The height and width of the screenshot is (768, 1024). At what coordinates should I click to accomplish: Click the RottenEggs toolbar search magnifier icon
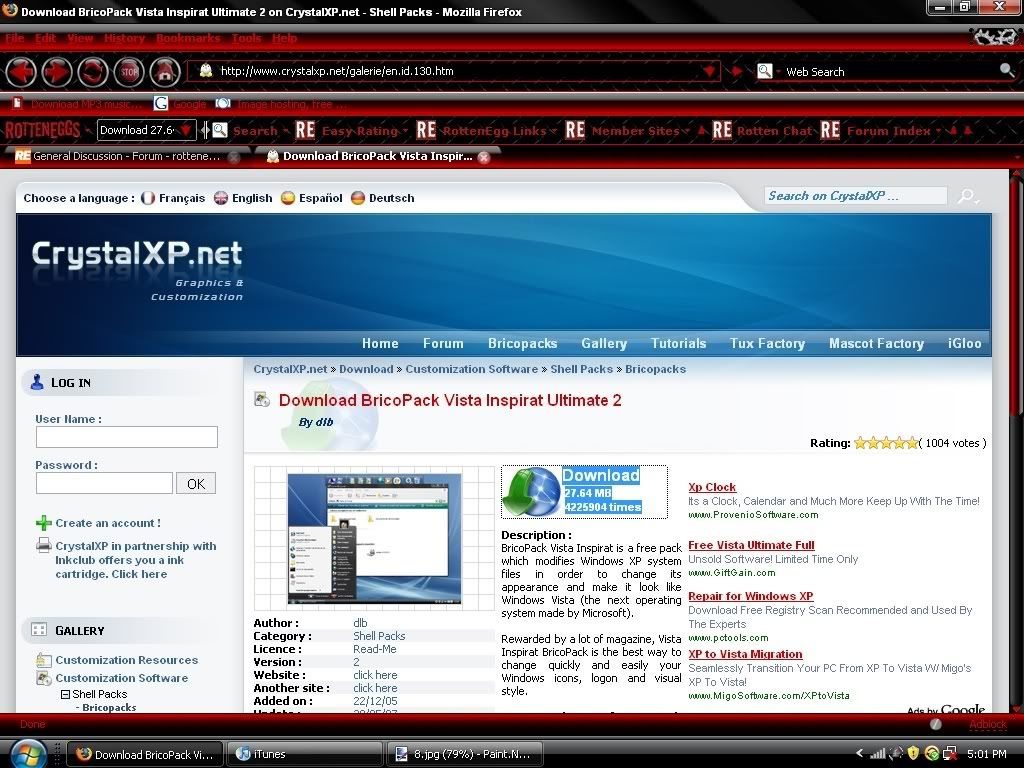coord(219,130)
